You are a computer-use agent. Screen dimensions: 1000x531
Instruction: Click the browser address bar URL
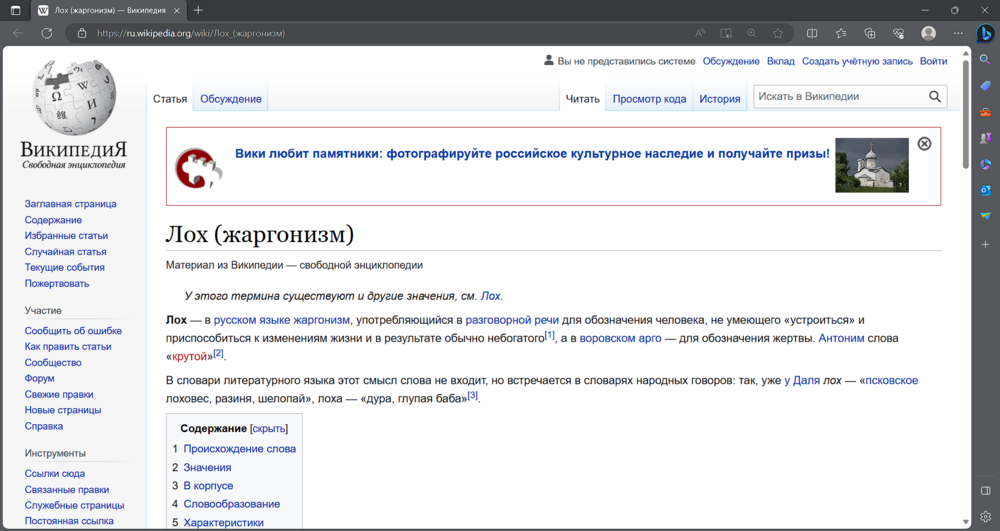click(x=191, y=33)
